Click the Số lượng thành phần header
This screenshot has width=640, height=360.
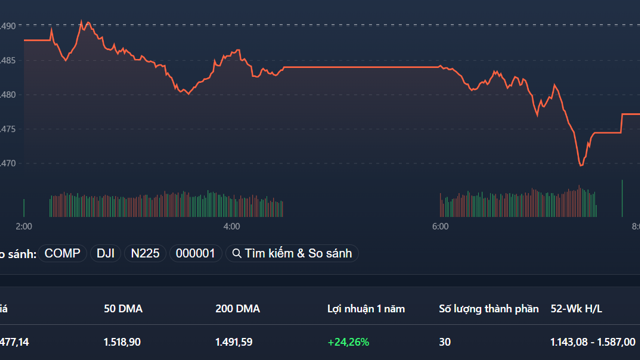click(489, 309)
